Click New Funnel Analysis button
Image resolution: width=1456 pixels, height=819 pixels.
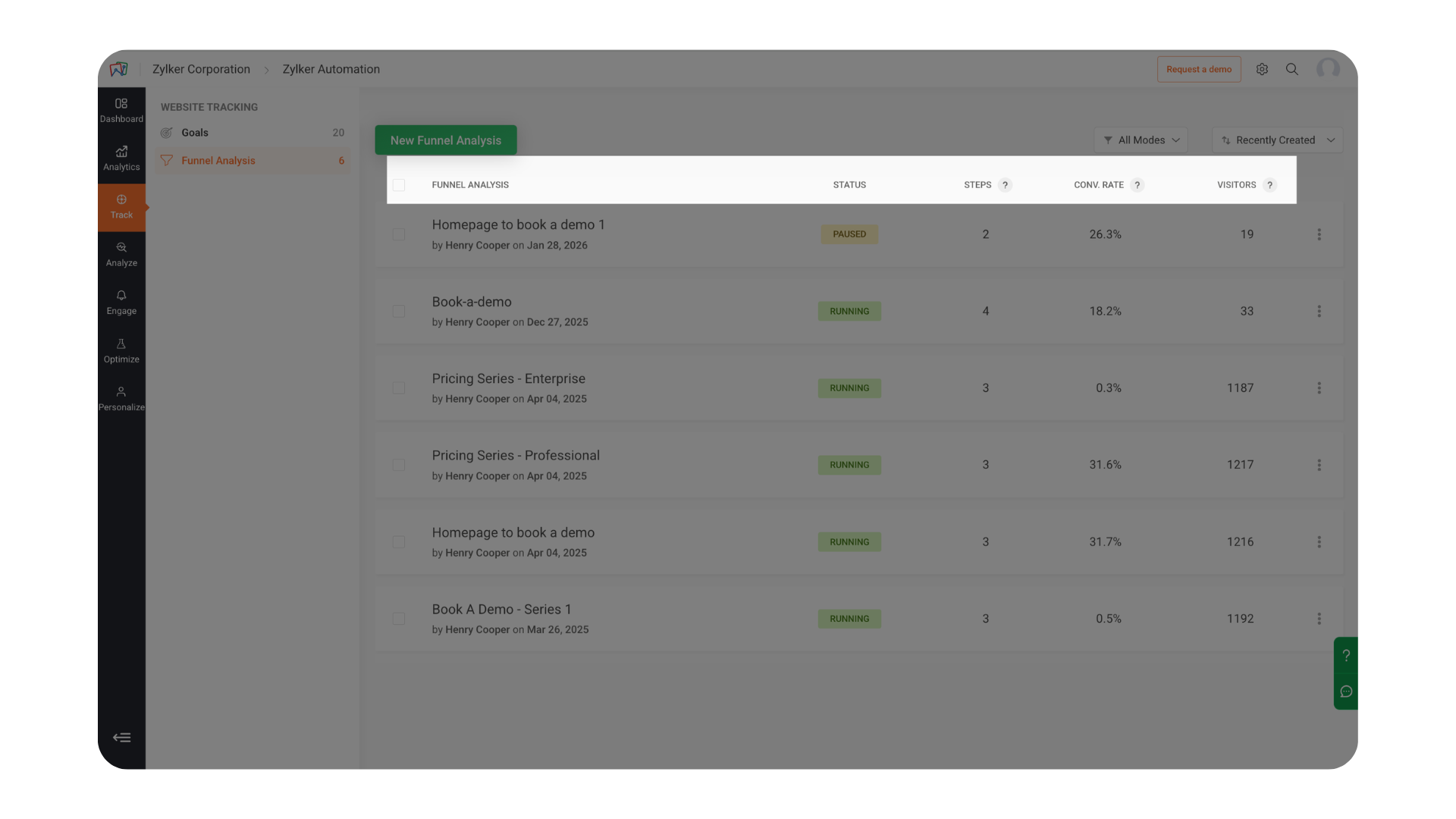click(x=446, y=140)
